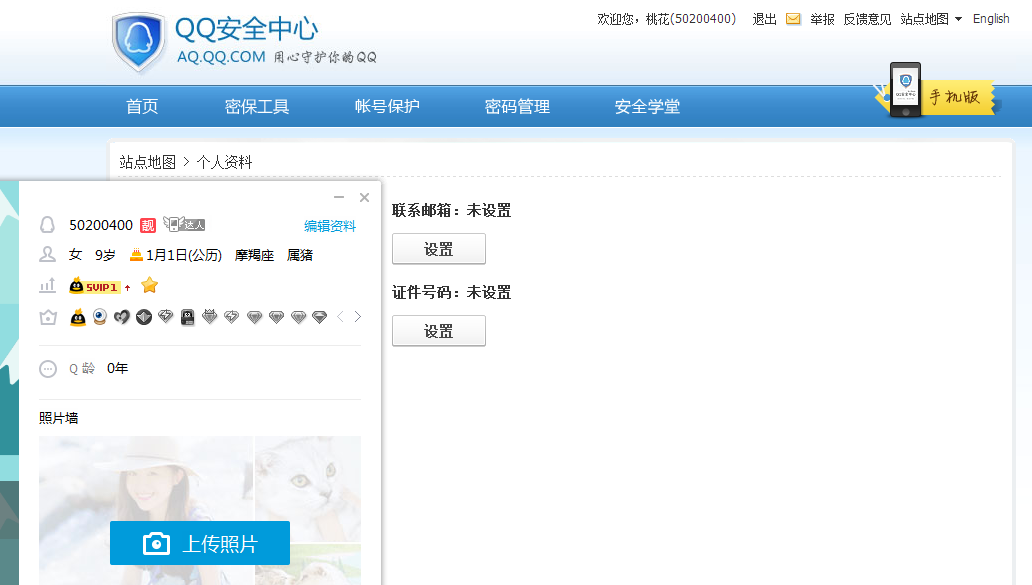Click the QQ Security Center shield logo
1032x585 pixels.
(x=138, y=42)
